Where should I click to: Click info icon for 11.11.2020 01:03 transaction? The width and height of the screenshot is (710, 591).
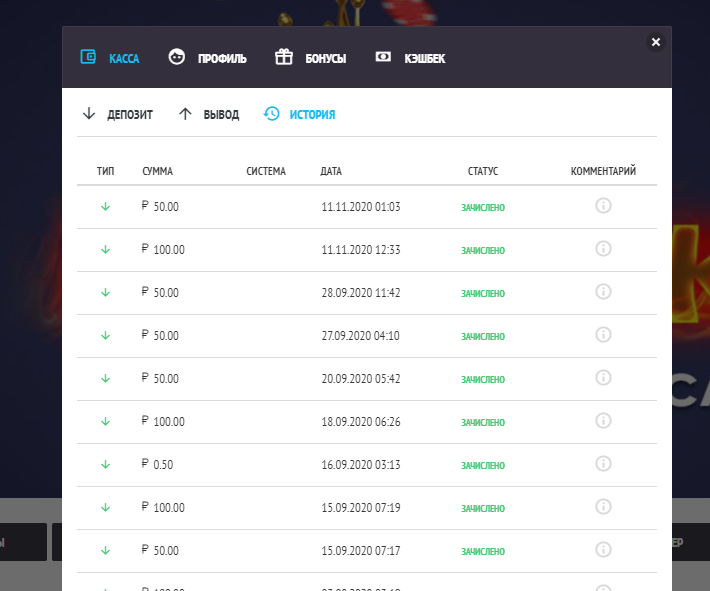[603, 206]
